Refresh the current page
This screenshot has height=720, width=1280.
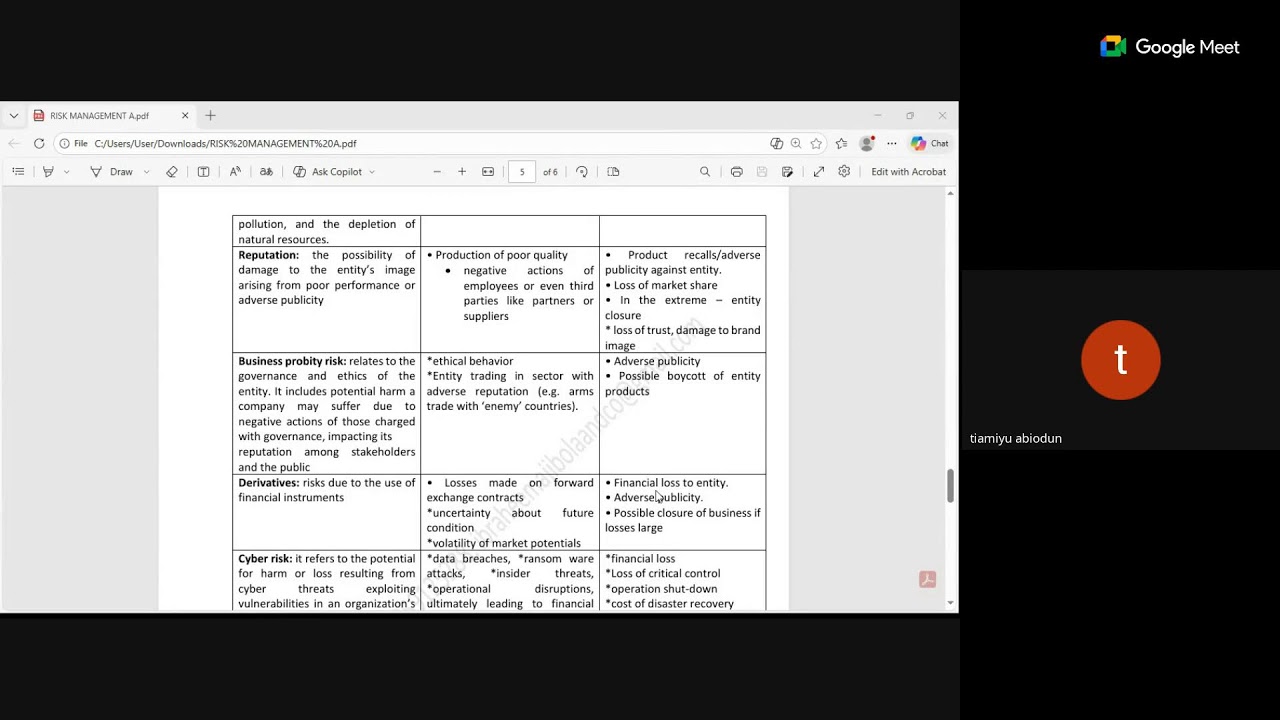point(39,144)
